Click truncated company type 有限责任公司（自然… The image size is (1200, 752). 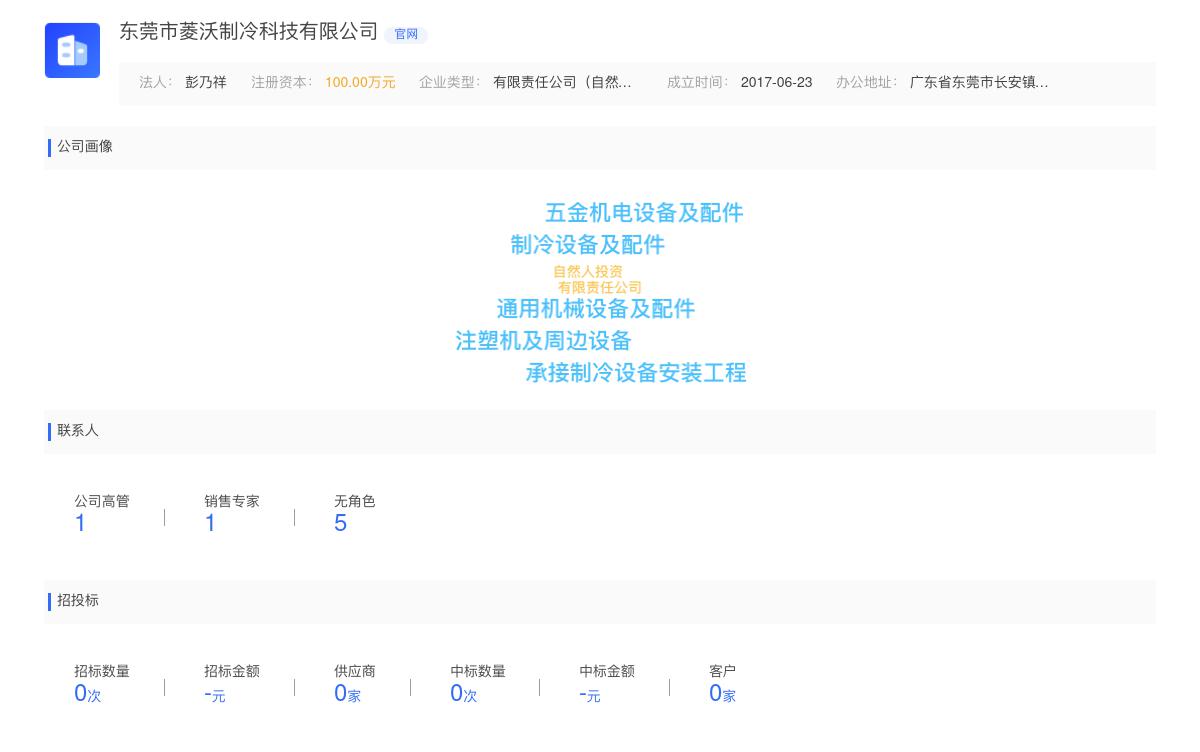point(562,83)
